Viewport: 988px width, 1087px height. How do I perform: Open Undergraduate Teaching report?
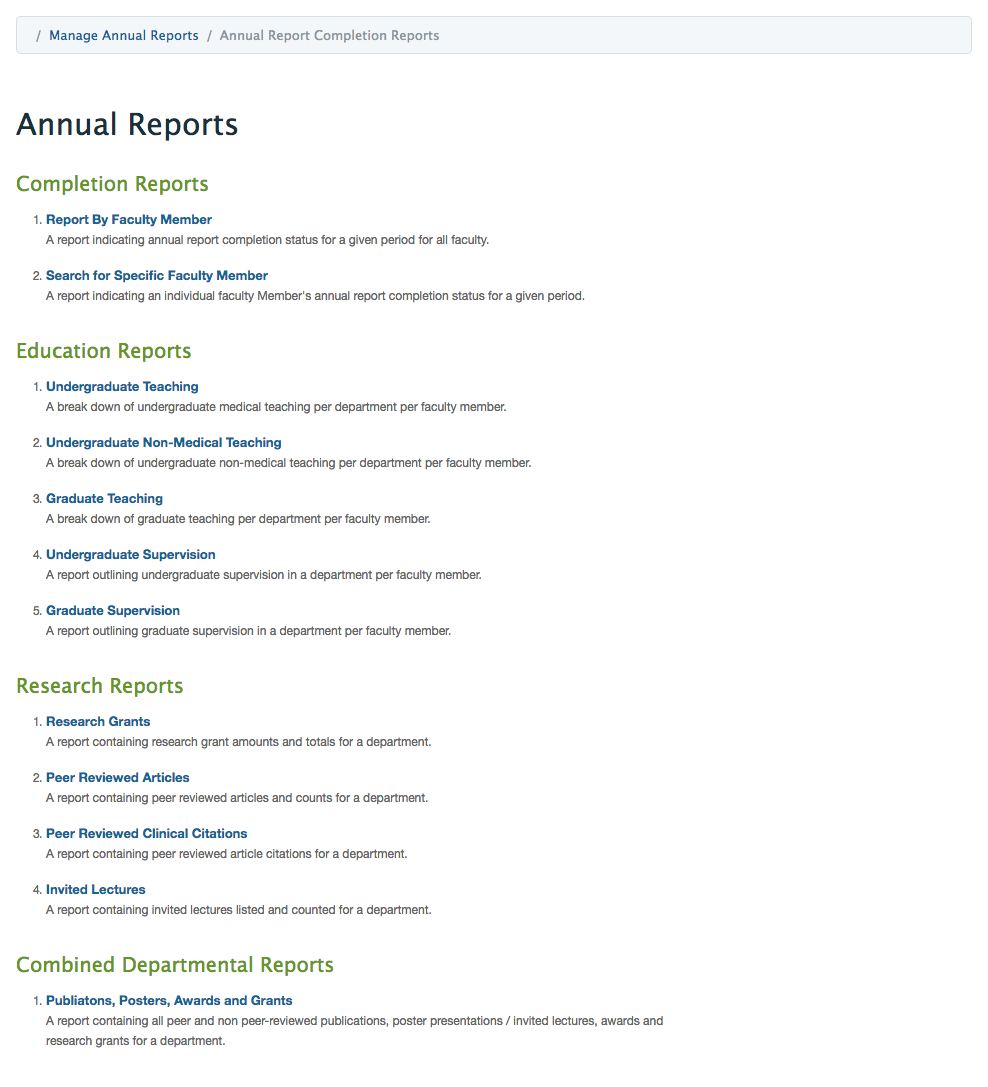coord(122,387)
